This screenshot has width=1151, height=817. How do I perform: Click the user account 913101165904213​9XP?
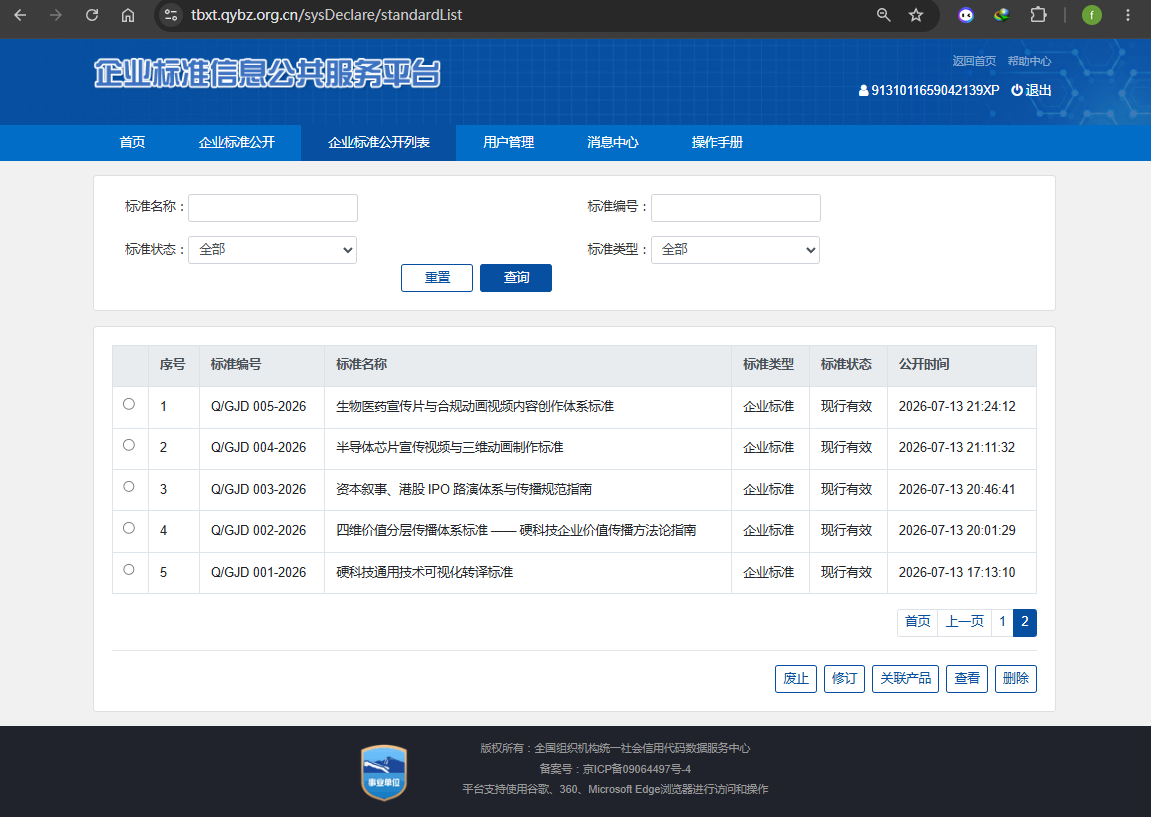[929, 90]
